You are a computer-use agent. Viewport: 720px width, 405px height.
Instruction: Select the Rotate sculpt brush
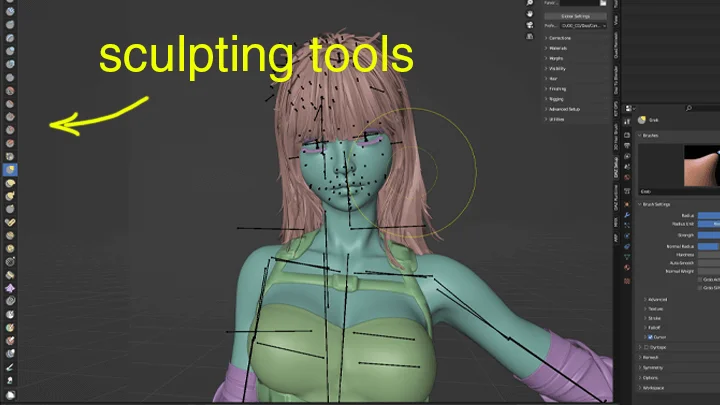click(10, 248)
